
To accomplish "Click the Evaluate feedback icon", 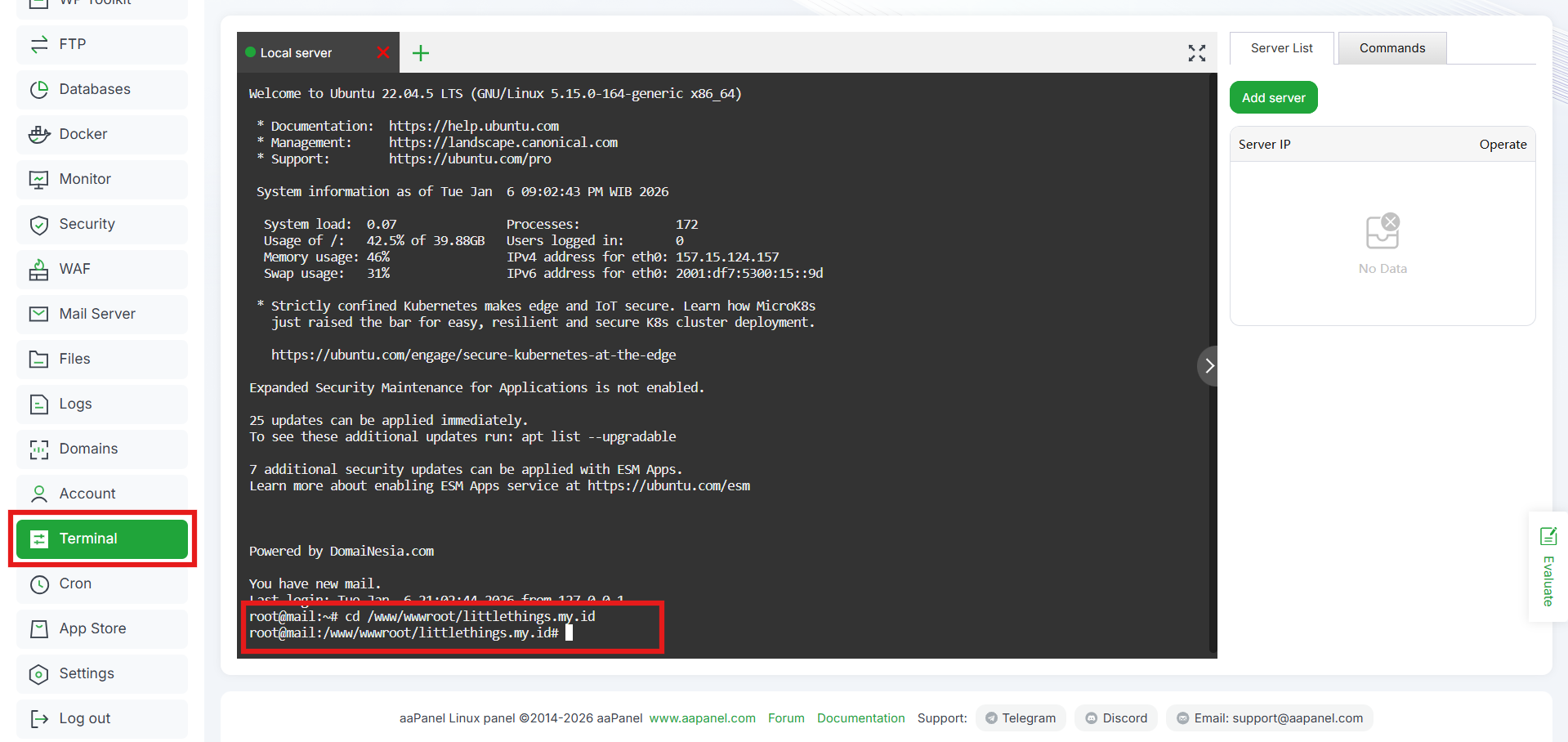I will click(1548, 536).
